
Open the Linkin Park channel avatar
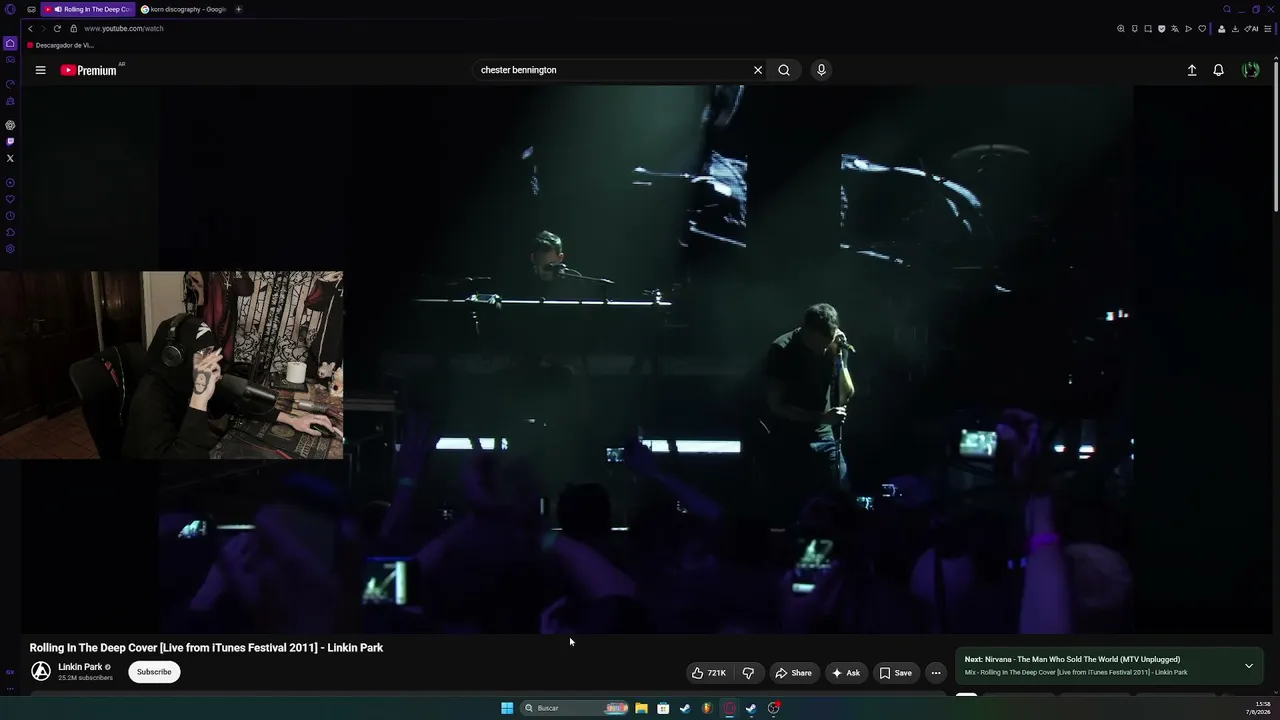(x=41, y=672)
